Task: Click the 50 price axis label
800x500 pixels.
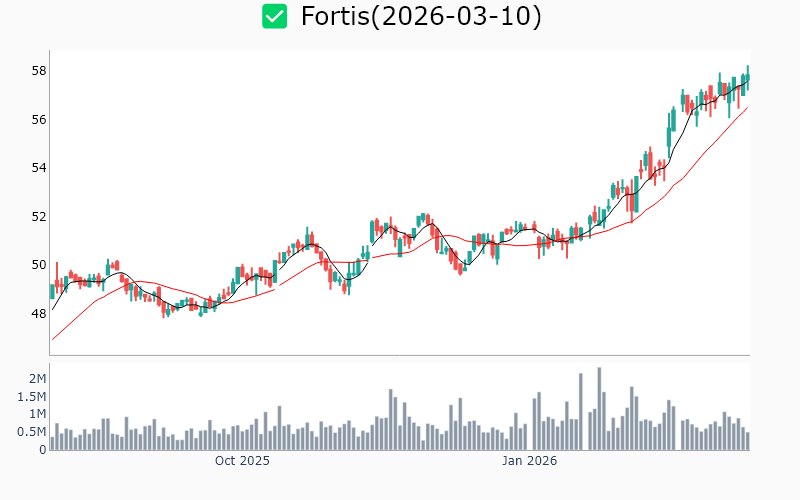Action: tap(39, 265)
